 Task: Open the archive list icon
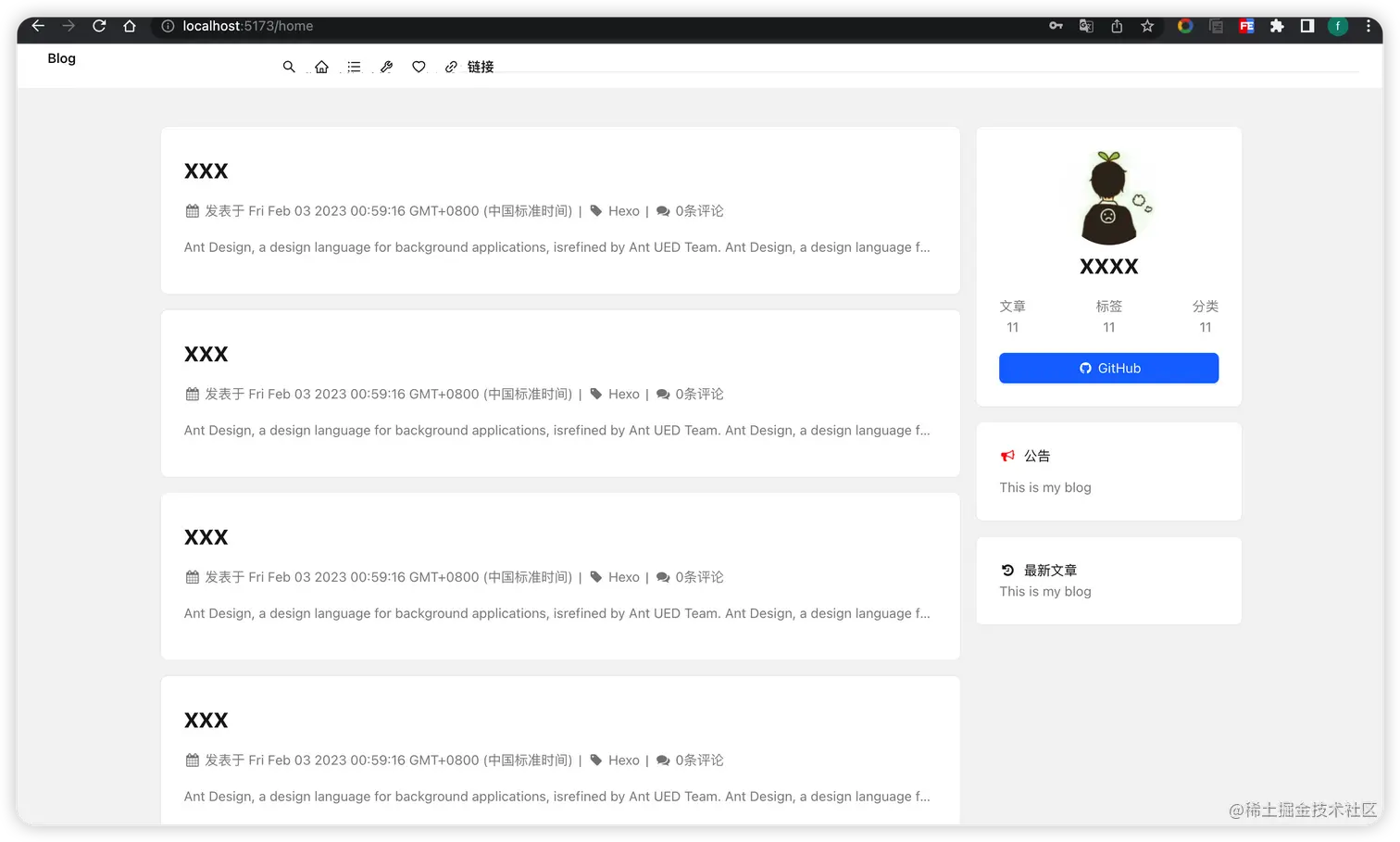354,66
